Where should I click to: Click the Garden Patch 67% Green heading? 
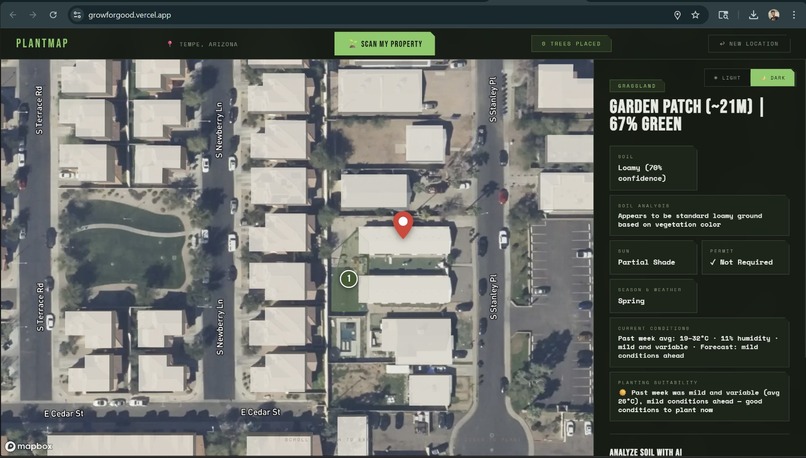[686, 115]
